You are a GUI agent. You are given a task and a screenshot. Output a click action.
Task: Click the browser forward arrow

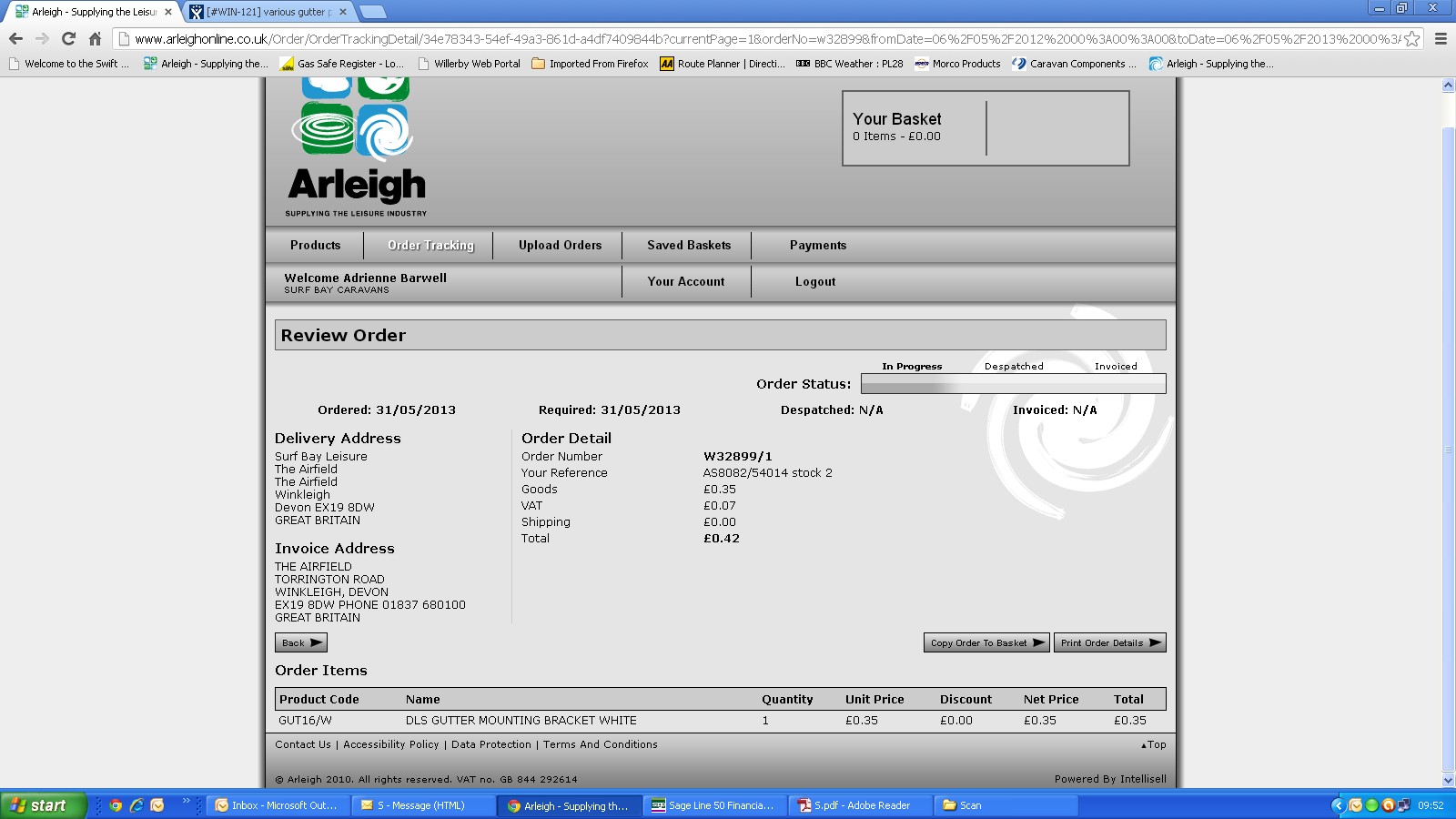pos(42,38)
